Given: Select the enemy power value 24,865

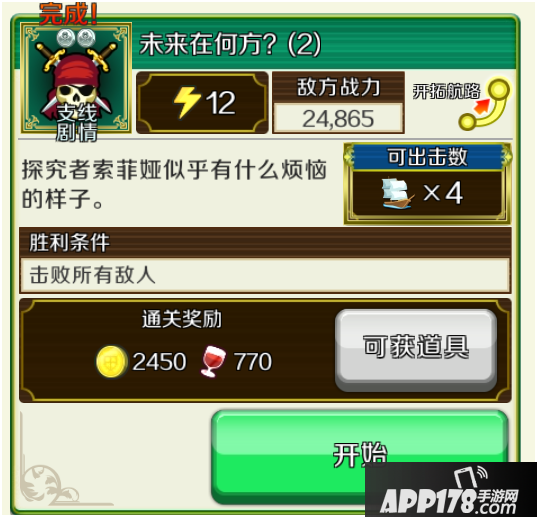Looking at the screenshot, I should coord(338,118).
